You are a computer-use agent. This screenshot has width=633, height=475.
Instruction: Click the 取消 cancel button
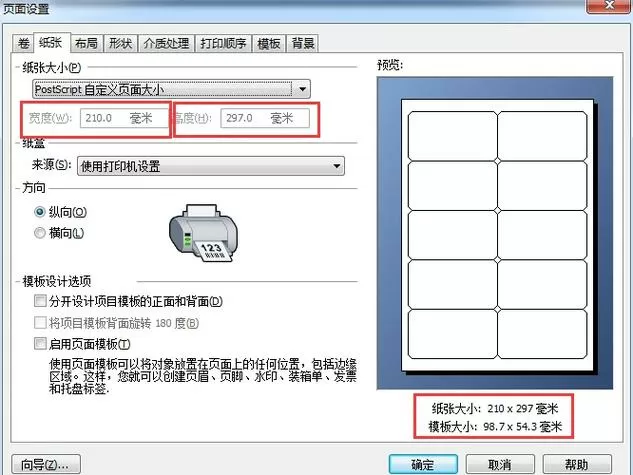point(500,465)
